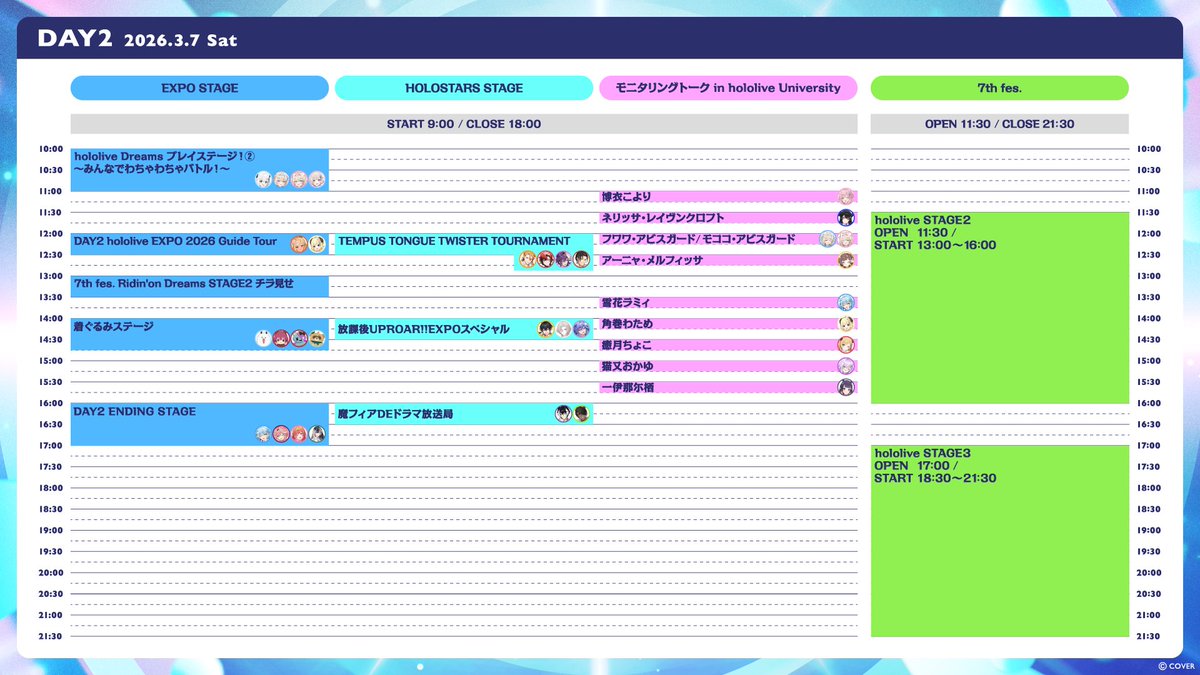1200x675 pixels.
Task: Click the 癒月ちょこ name text
Action: 627,345
